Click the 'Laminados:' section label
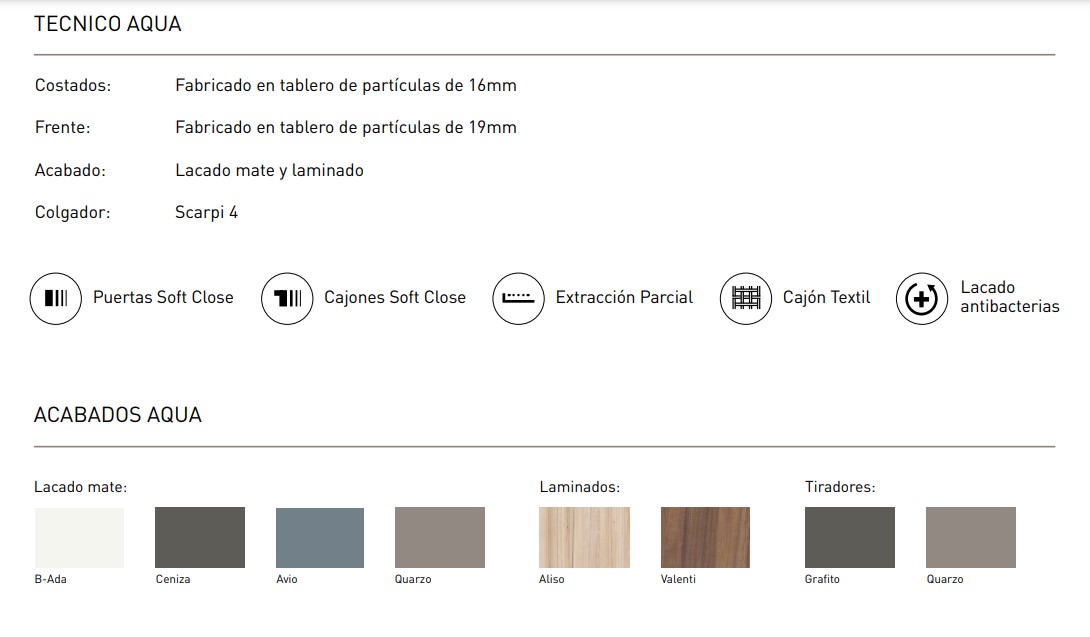Image resolution: width=1090 pixels, height=637 pixels. pos(580,487)
